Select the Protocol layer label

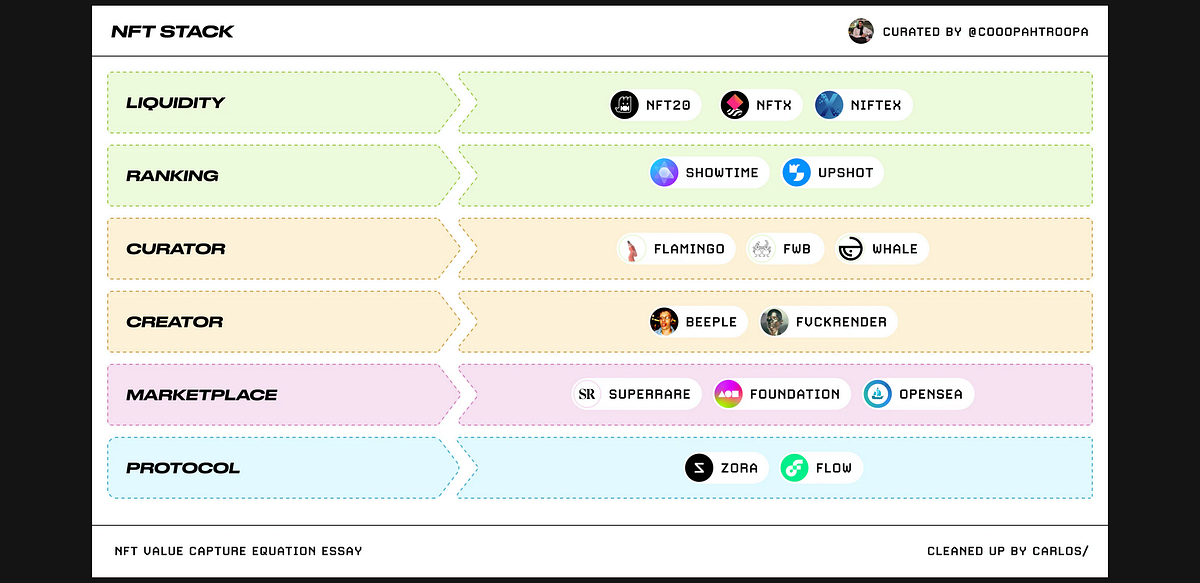(x=183, y=467)
